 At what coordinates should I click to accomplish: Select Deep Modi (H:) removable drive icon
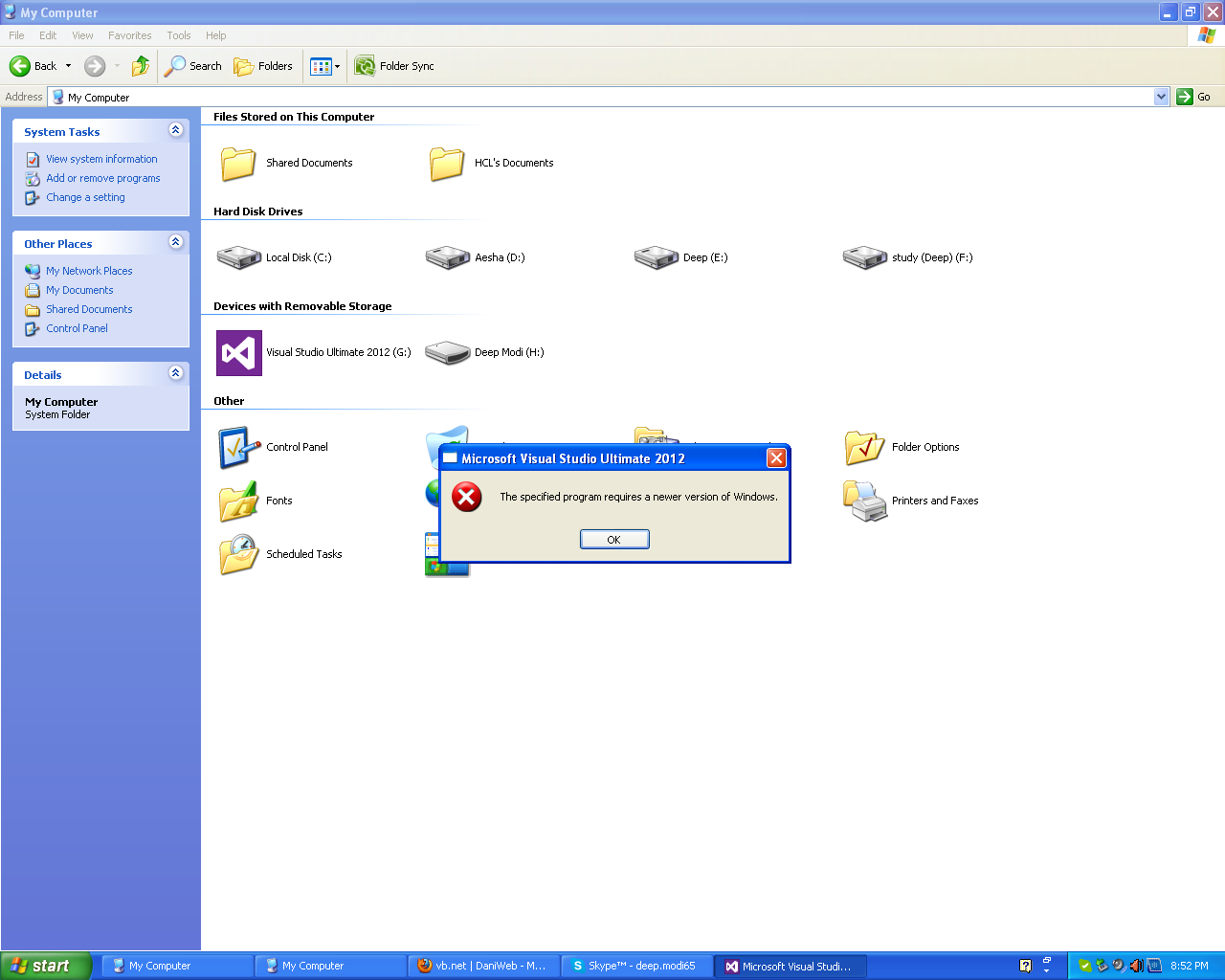point(448,353)
